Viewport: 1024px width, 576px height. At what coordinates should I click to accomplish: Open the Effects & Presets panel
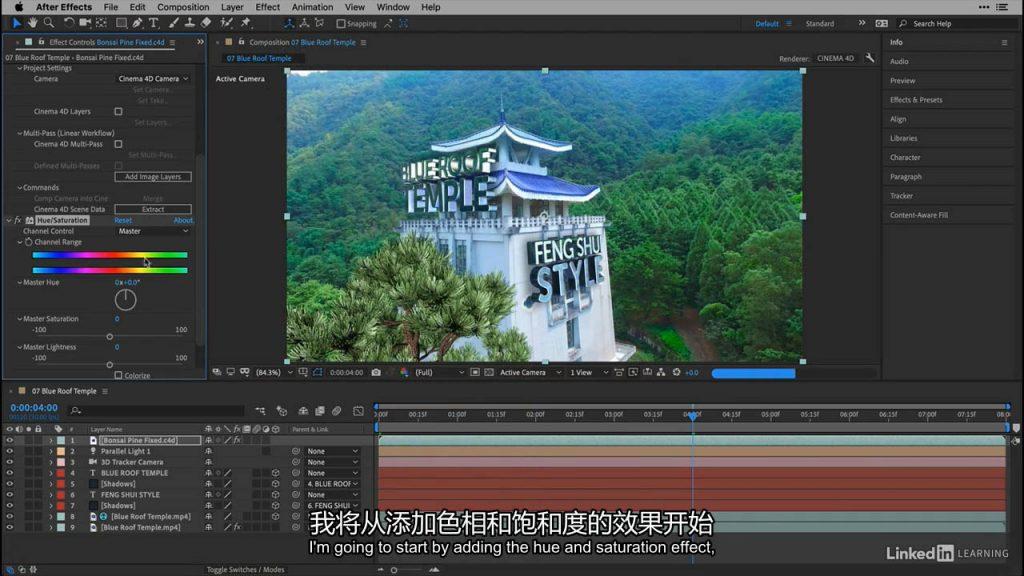pos(916,100)
